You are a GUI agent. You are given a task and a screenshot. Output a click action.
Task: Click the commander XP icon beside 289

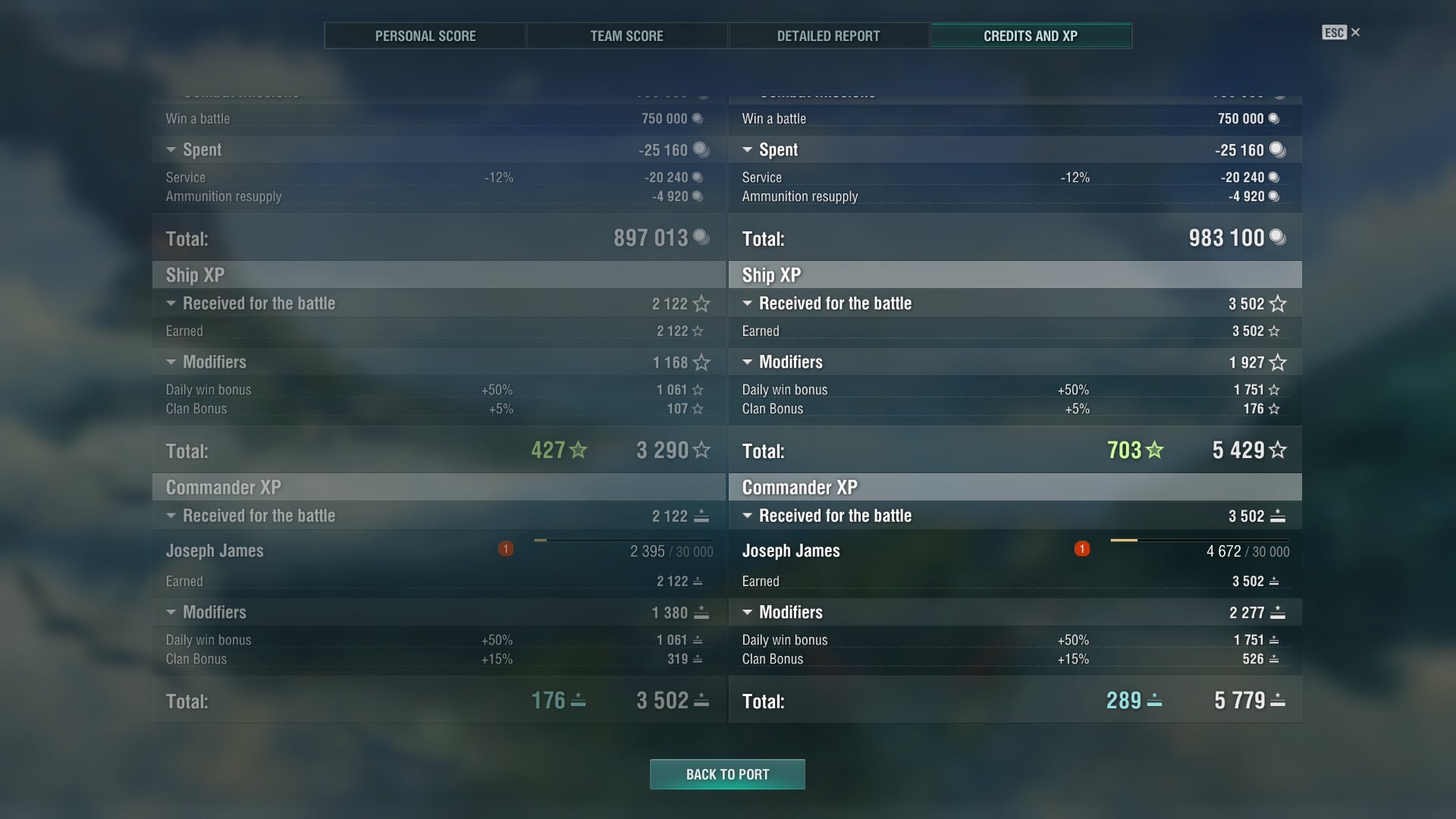(x=1154, y=701)
